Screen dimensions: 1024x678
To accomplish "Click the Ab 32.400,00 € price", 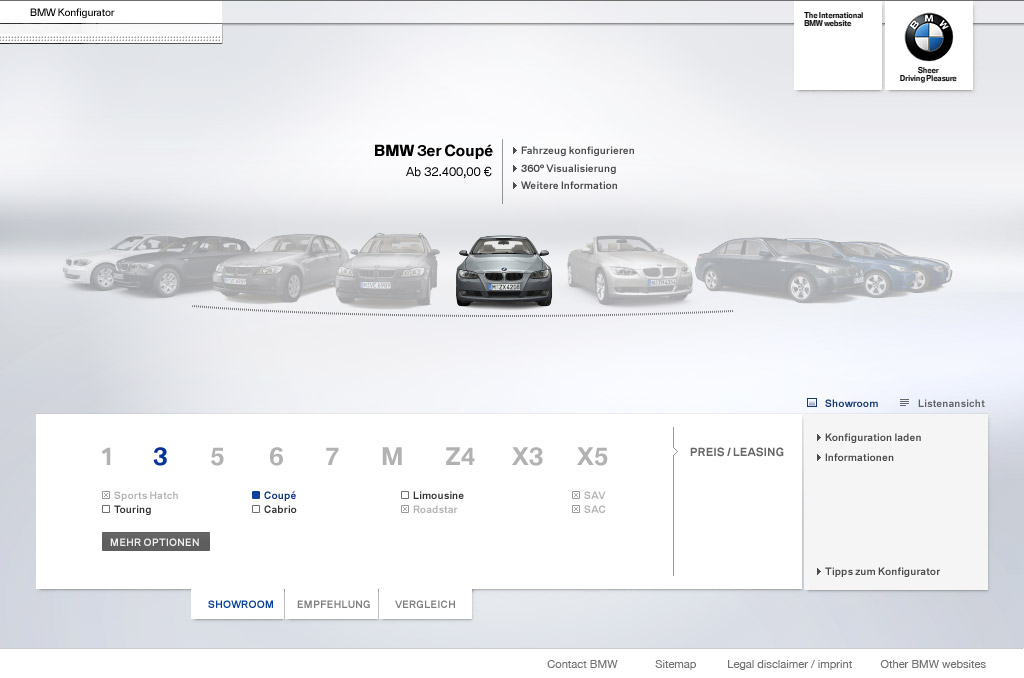I will coord(449,172).
